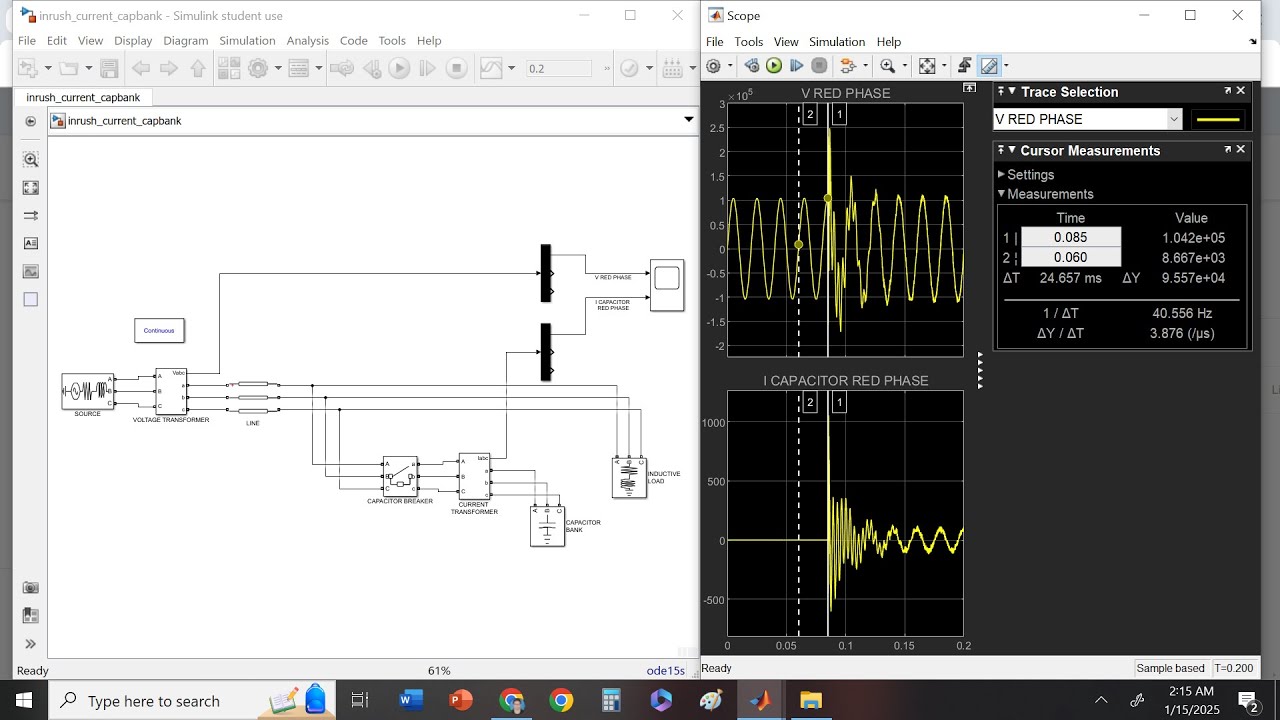Viewport: 1280px width, 720px height.
Task: Click the Triggers icon in Scope toolbar
Action: click(x=964, y=66)
